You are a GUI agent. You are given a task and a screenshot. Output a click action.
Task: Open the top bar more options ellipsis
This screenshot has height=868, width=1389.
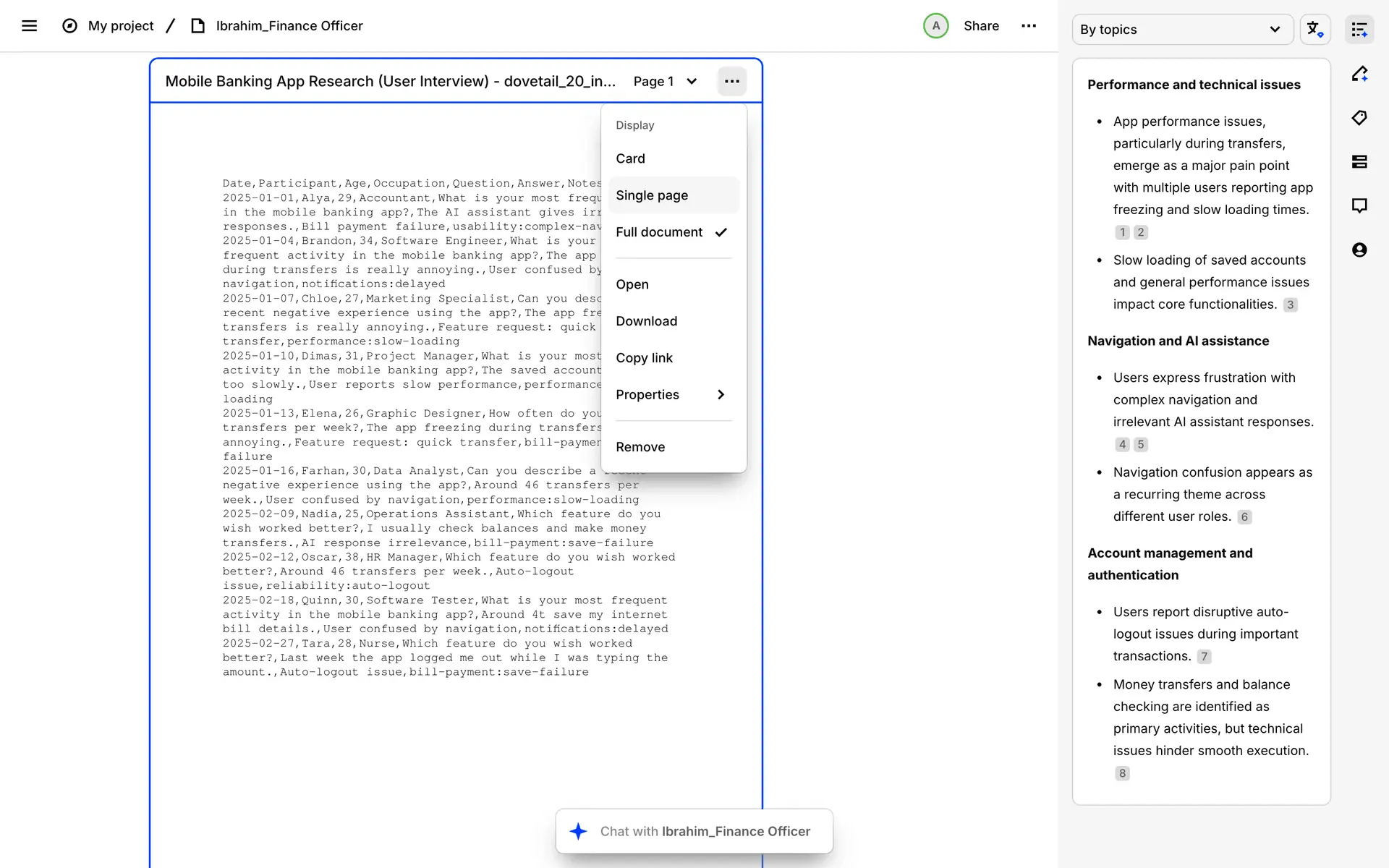point(1028,26)
